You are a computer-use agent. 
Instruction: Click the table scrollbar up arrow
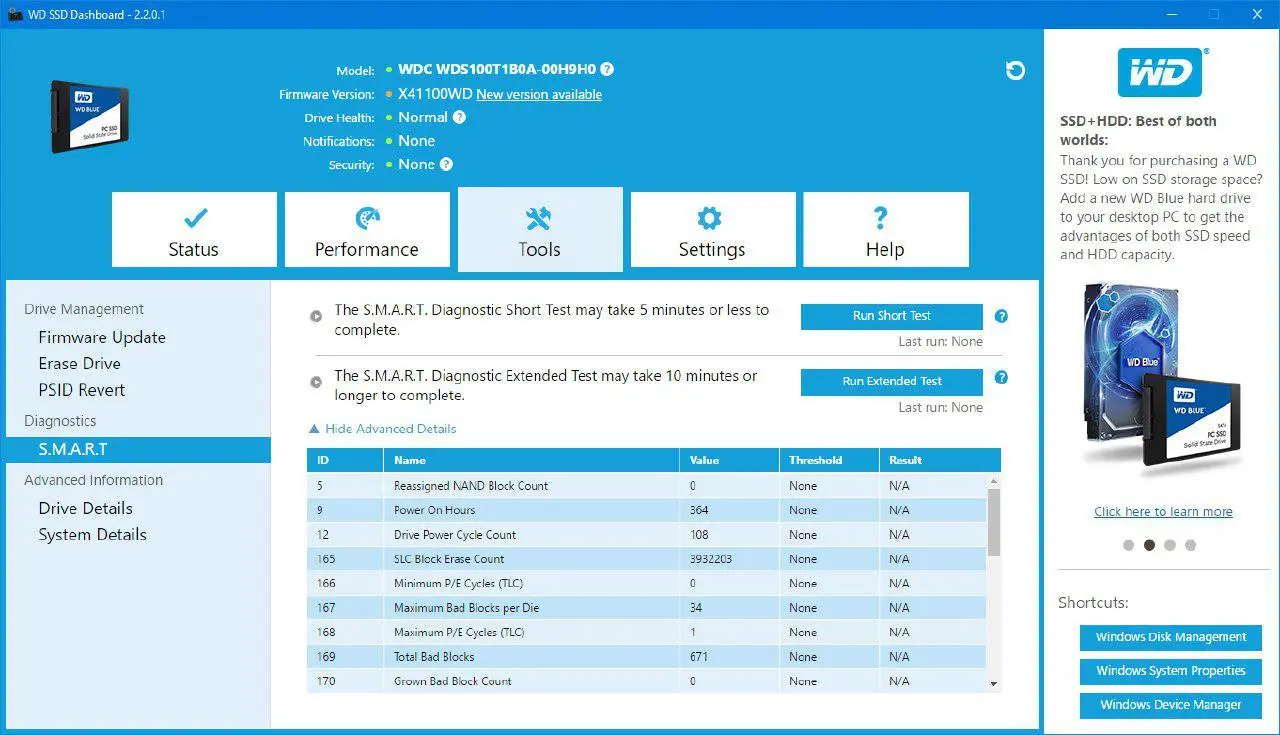pyautogui.click(x=994, y=481)
